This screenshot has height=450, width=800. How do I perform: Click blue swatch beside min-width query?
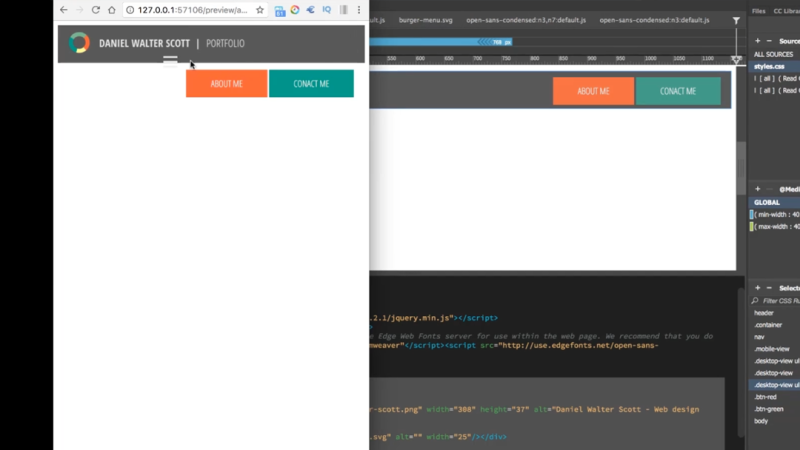(751, 215)
